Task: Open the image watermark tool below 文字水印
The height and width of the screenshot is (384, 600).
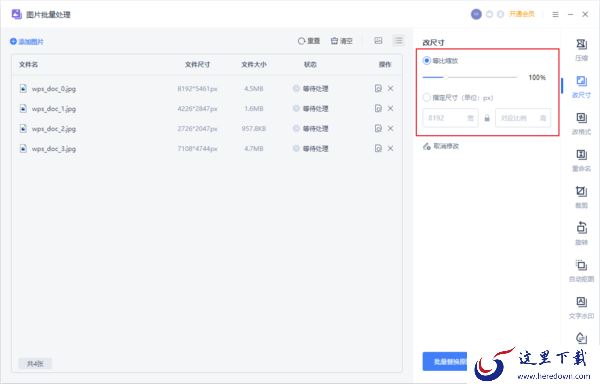Action: 581,338
